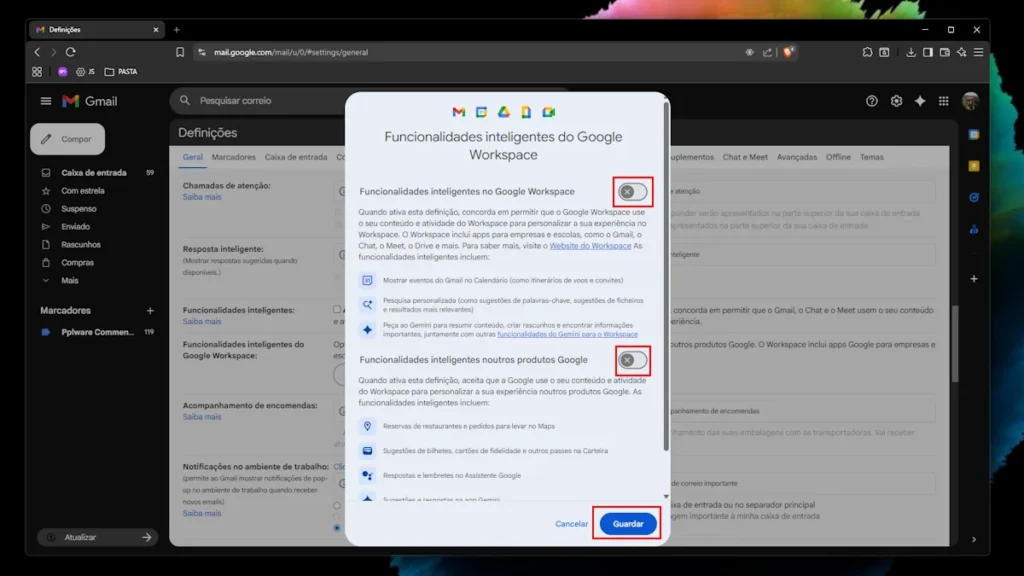Open the Website do Workspace link
The height and width of the screenshot is (576, 1024).
(590, 246)
